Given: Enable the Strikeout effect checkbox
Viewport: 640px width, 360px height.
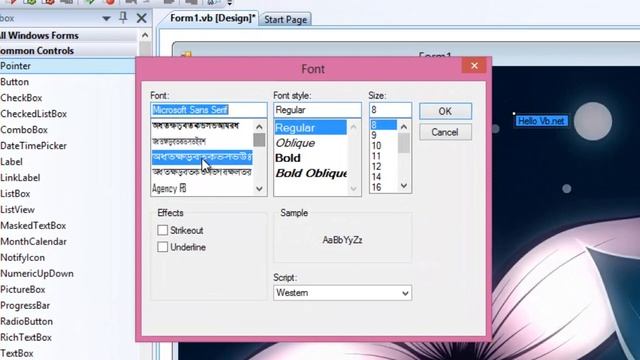Looking at the screenshot, I should pos(162,230).
